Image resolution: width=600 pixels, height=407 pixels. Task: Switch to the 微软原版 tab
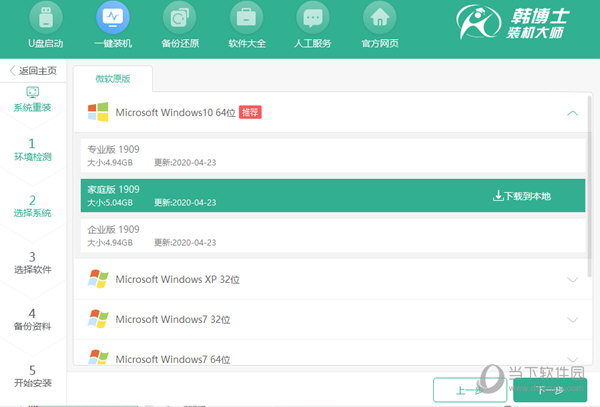tap(113, 79)
